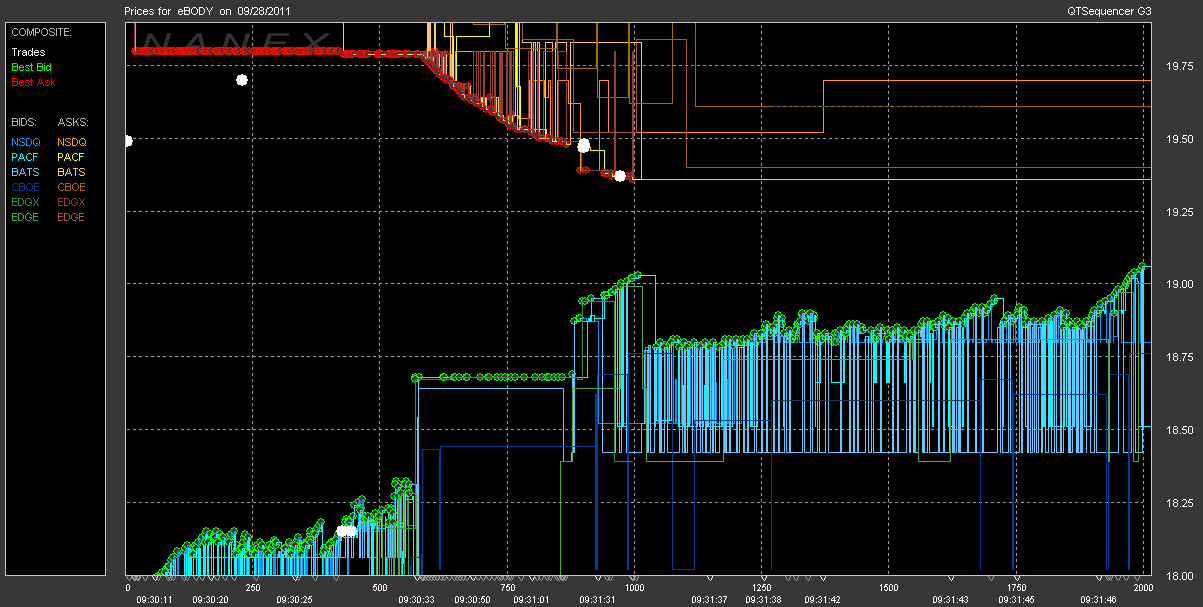
Task: Click the 19.50 price axis label
Action: click(x=1180, y=139)
